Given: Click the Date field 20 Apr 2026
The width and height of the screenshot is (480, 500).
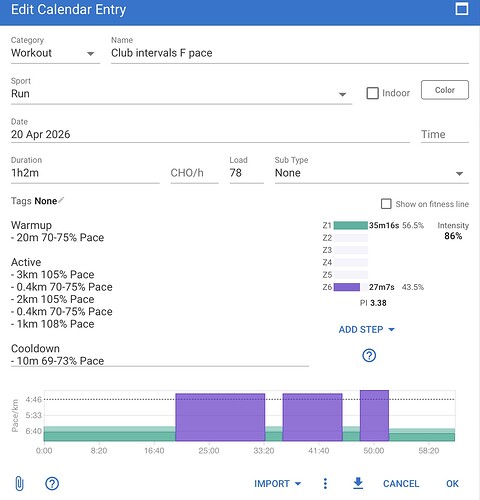Looking at the screenshot, I should 210,135.
